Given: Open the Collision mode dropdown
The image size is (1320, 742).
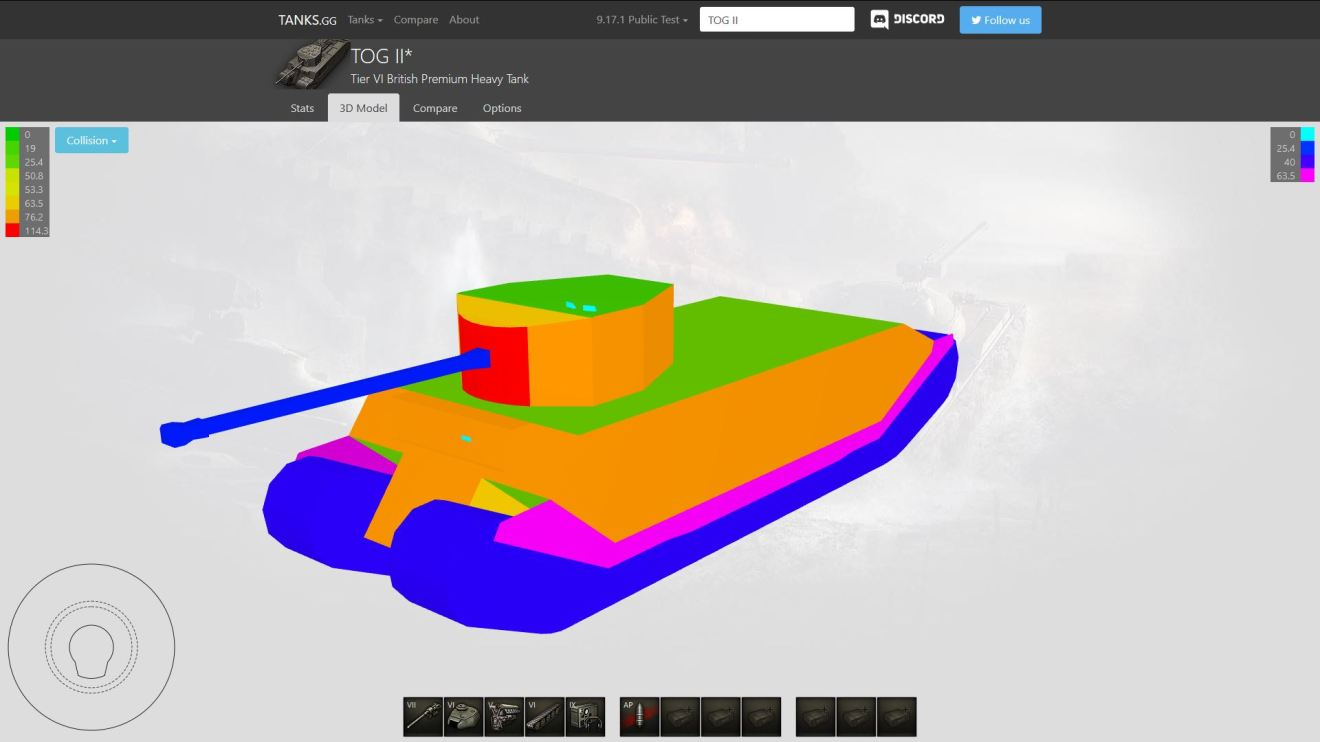Looking at the screenshot, I should 91,141.
